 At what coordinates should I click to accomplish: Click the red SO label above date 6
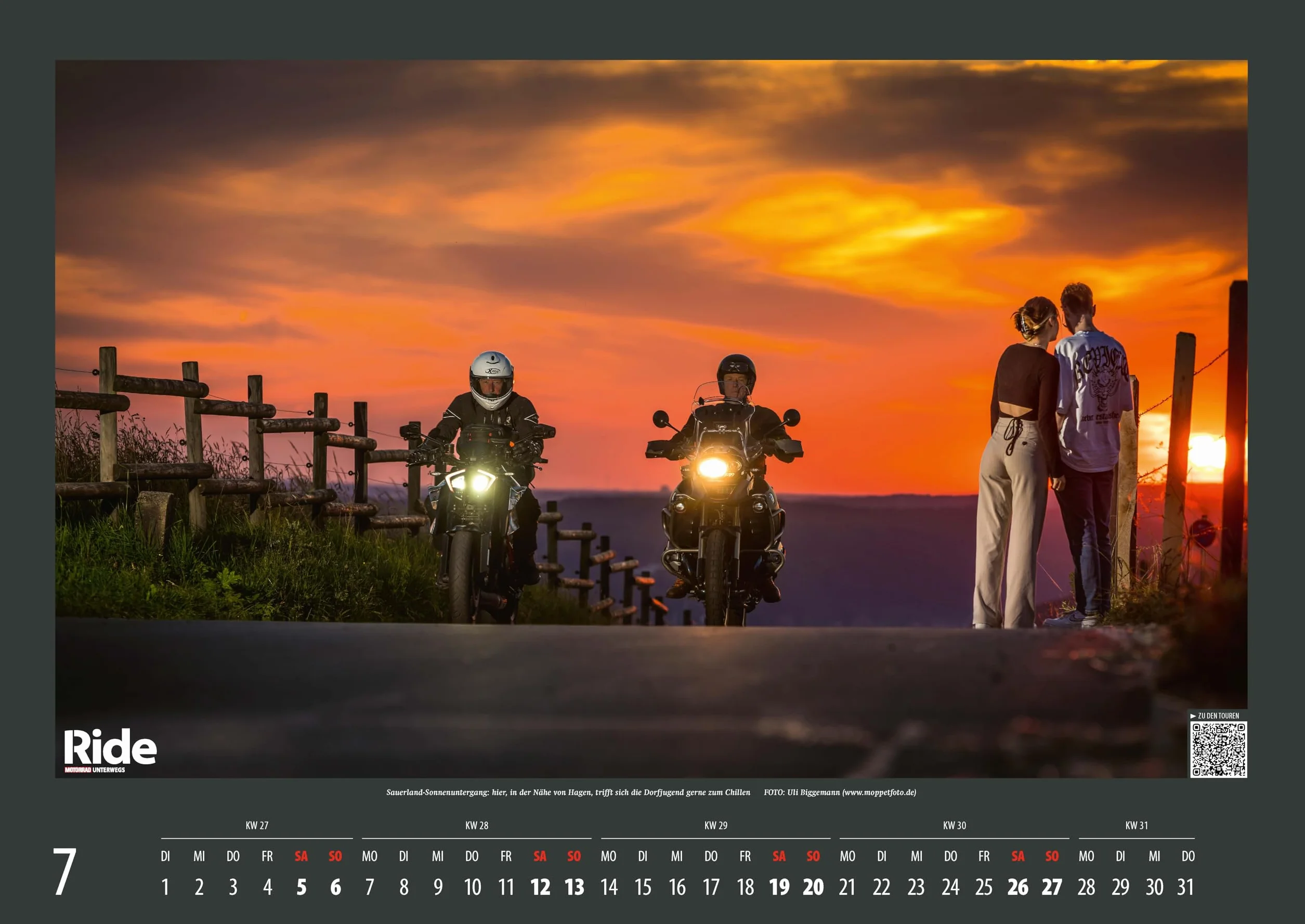336,856
